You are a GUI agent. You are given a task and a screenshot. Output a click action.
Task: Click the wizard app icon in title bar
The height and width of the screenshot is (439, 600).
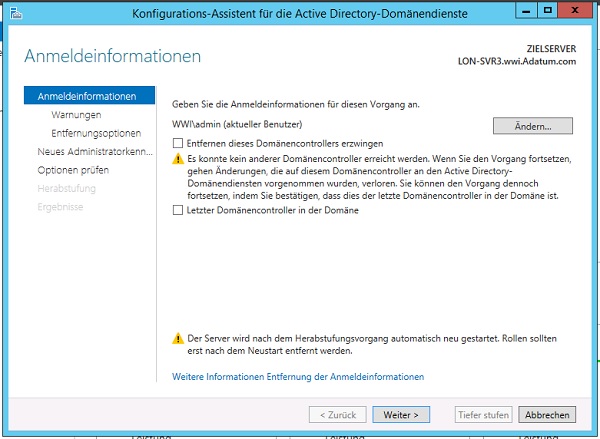[x=16, y=13]
